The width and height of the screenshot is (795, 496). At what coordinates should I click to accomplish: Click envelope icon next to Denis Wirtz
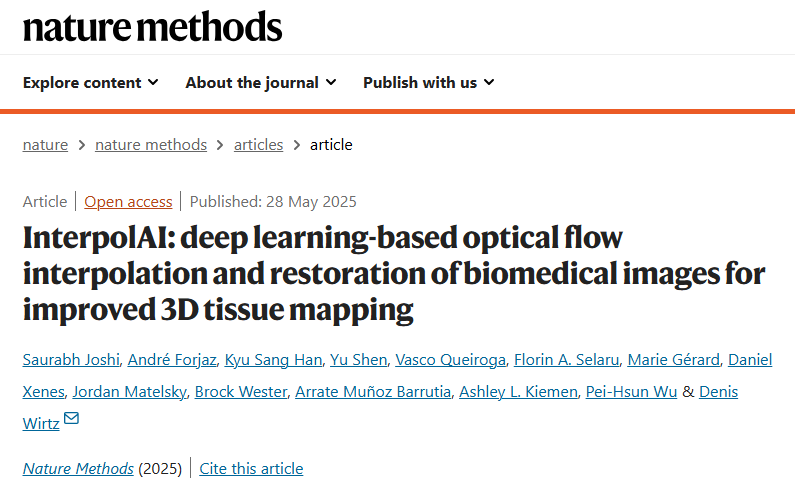click(71, 418)
